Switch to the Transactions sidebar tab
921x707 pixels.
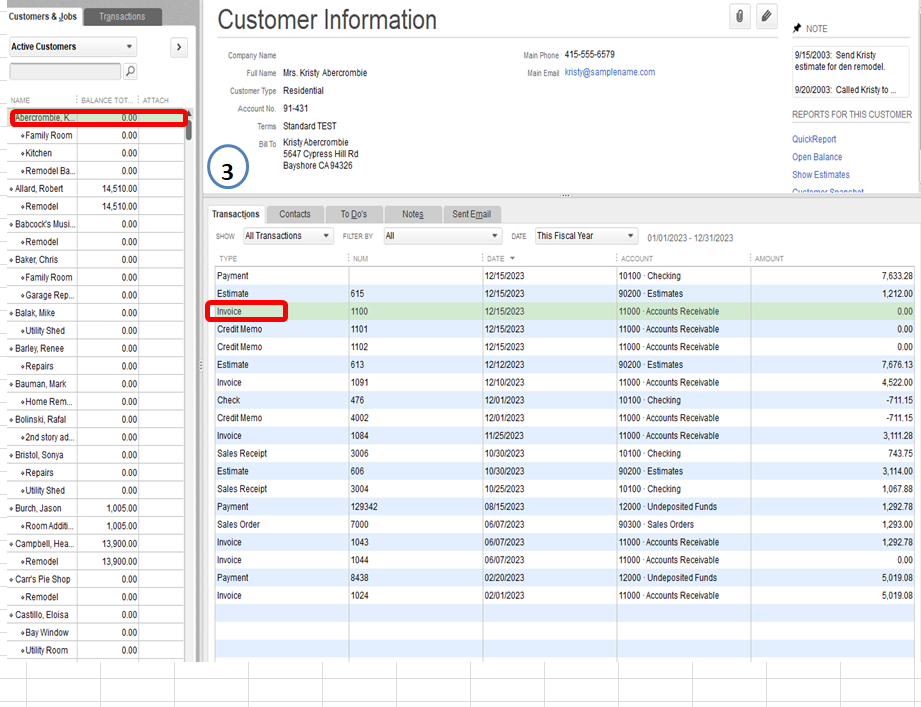122,16
